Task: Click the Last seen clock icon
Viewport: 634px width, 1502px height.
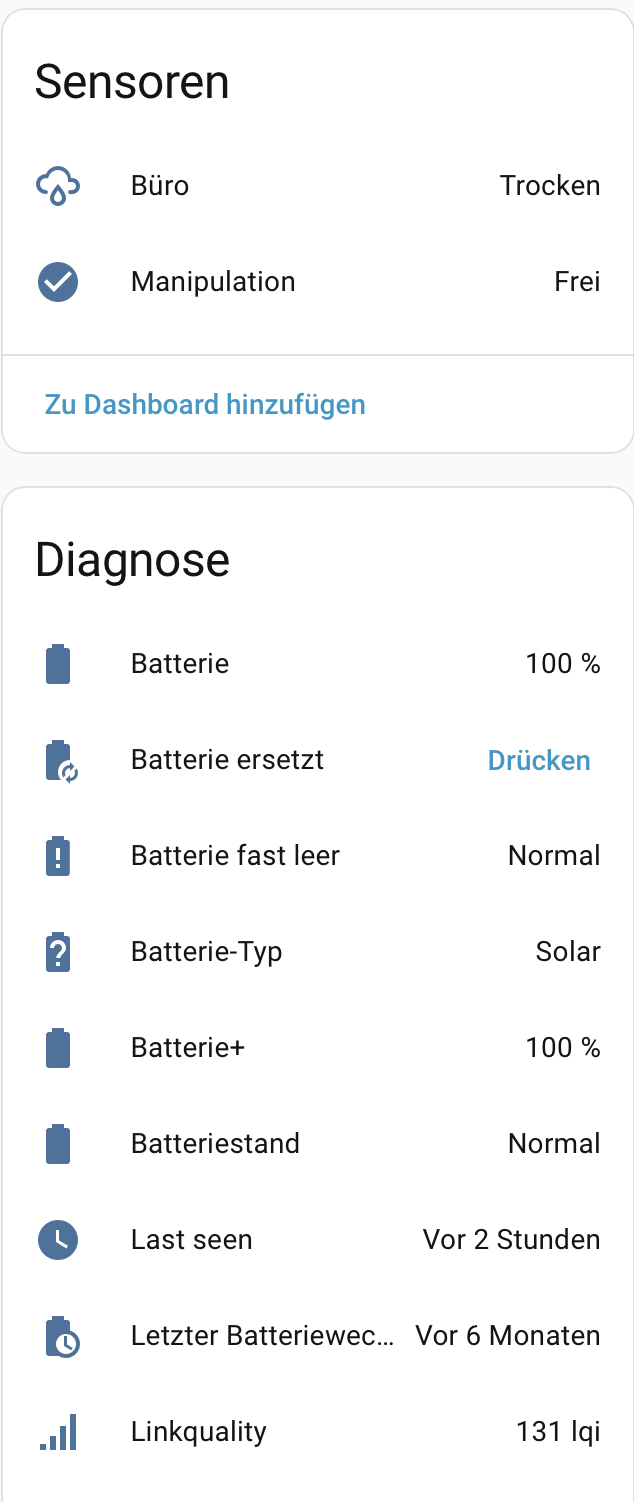Action: tap(58, 1240)
